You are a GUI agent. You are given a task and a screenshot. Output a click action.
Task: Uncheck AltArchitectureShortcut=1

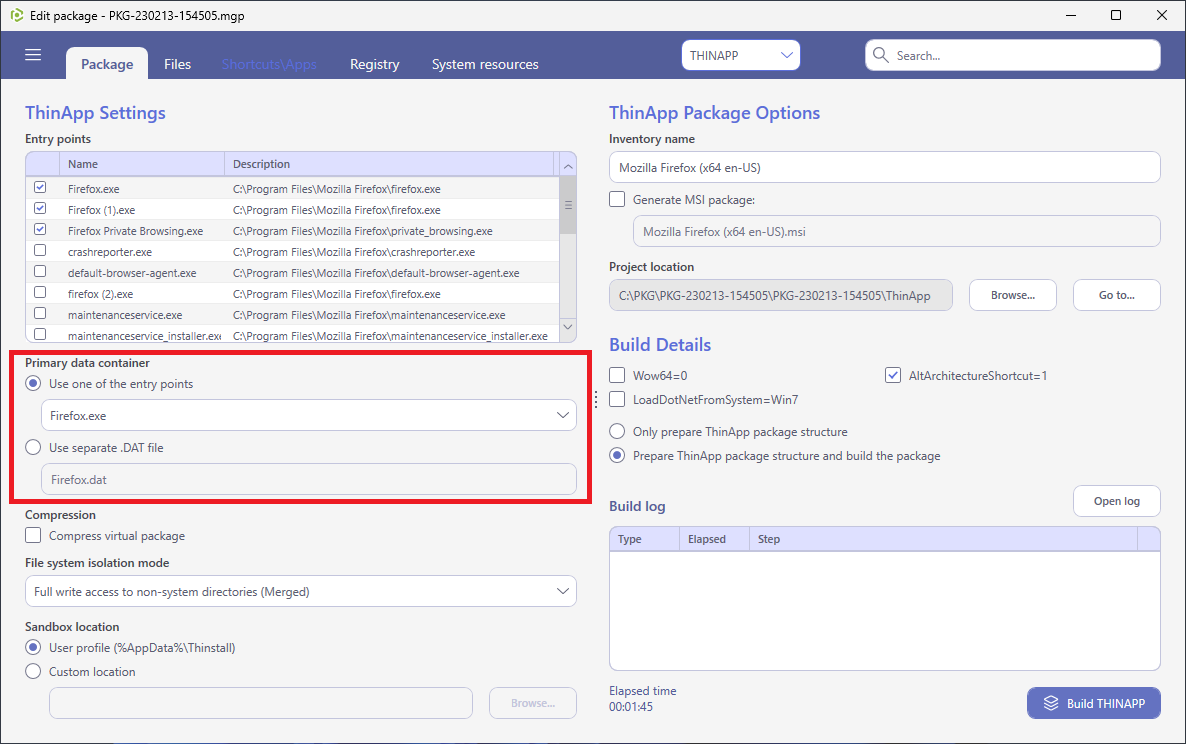tap(893, 375)
